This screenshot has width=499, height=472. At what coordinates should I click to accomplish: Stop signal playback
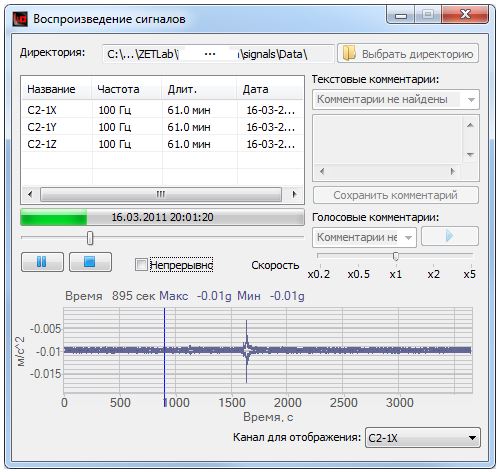(90, 262)
